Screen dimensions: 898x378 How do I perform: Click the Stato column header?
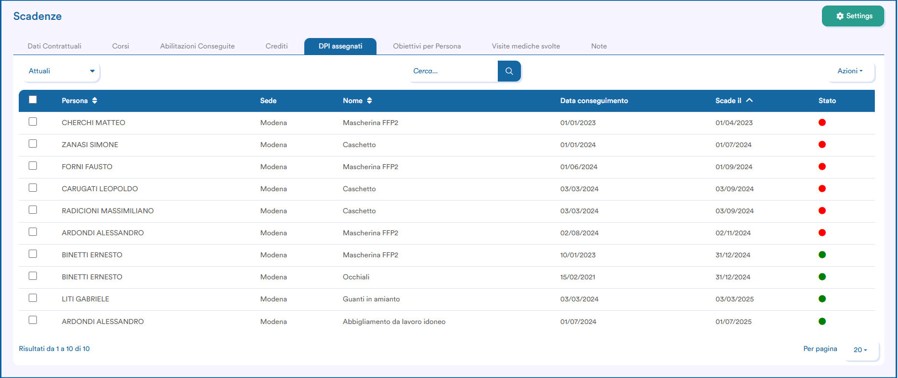[827, 101]
